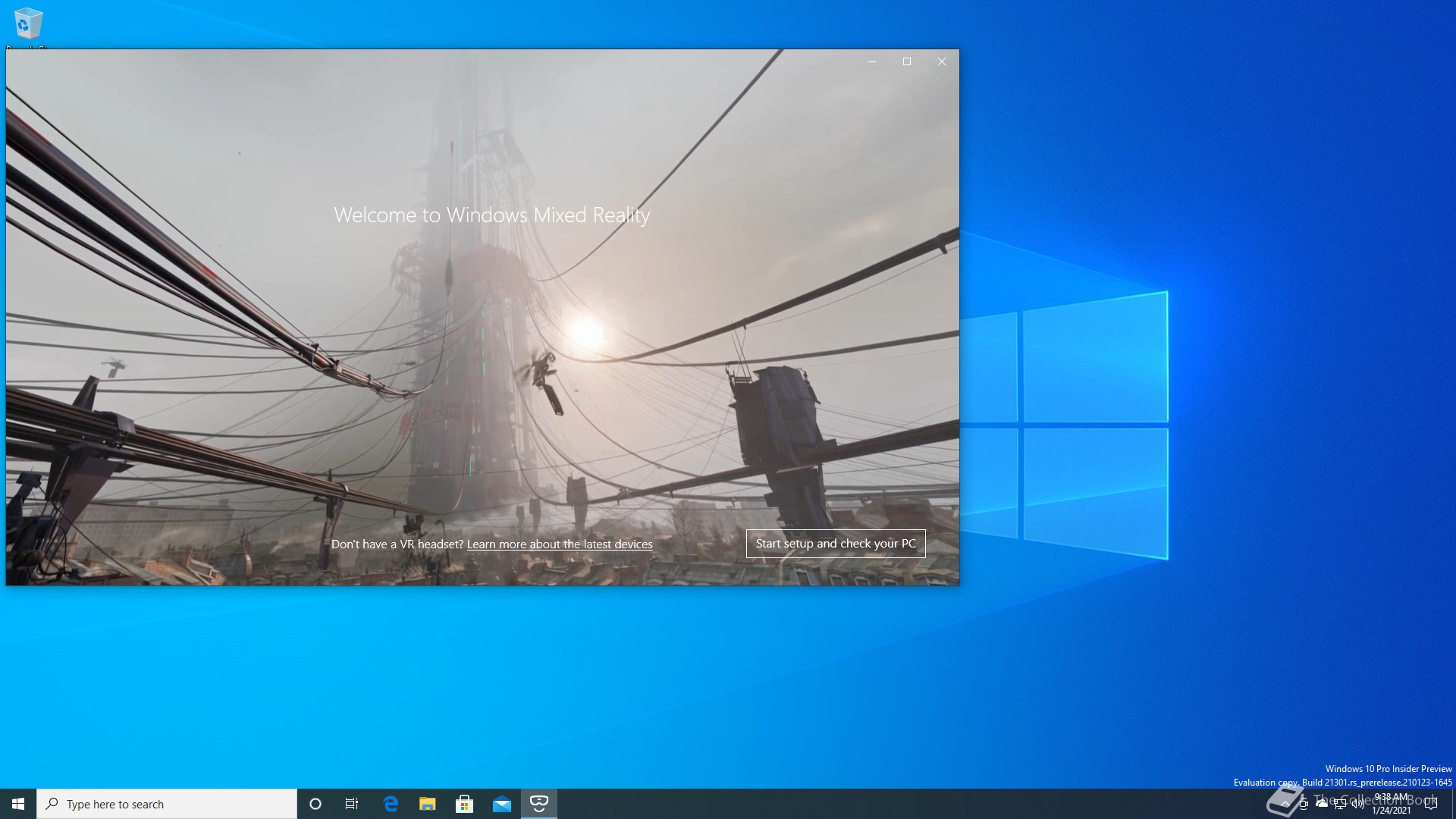Click the Meet Now tray icon

pos(1304,804)
